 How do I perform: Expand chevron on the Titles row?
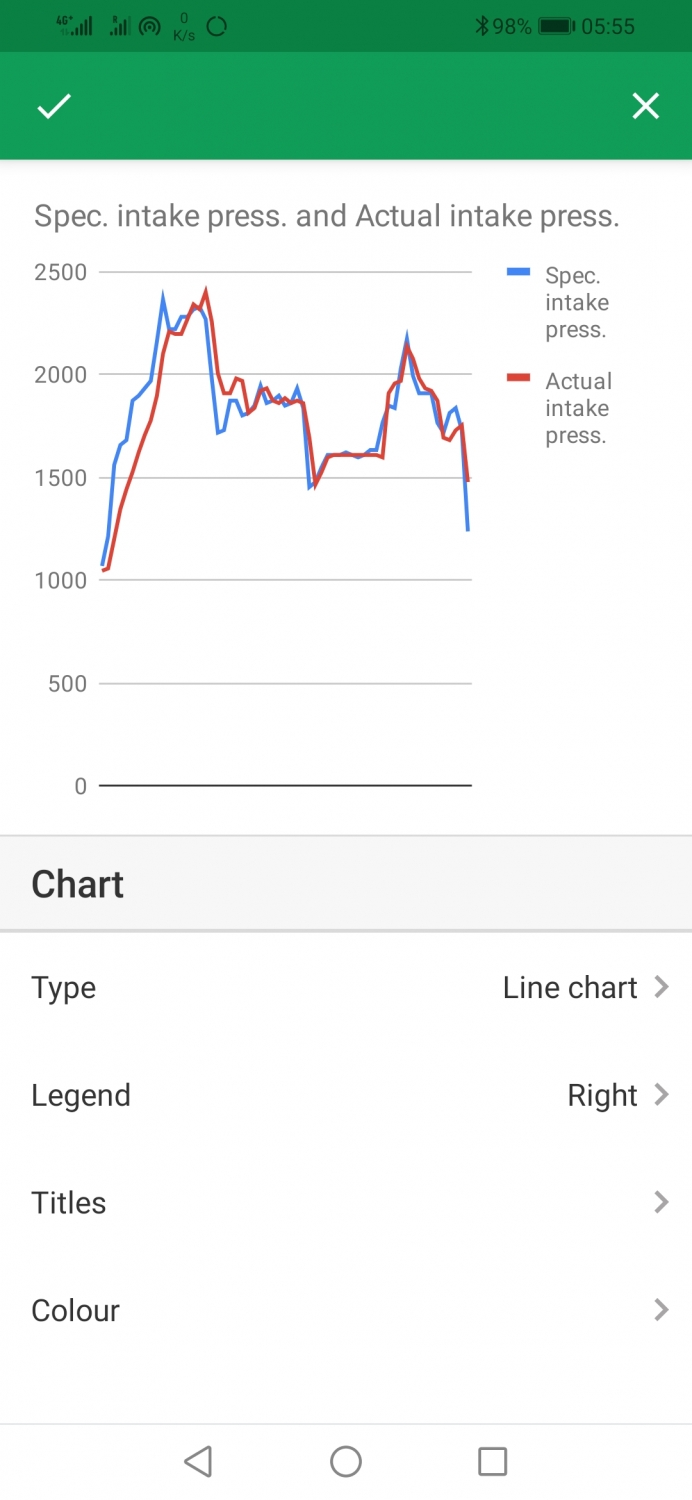[661, 1203]
